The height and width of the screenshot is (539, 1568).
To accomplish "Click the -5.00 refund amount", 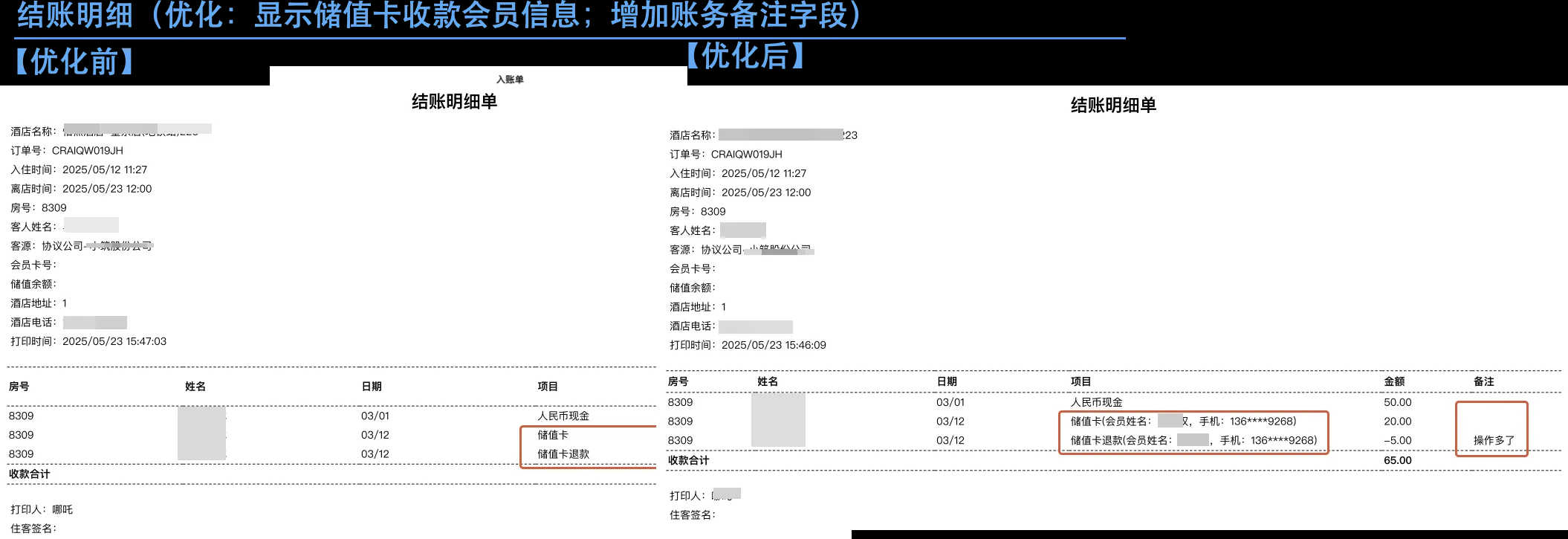I will click(x=1398, y=440).
